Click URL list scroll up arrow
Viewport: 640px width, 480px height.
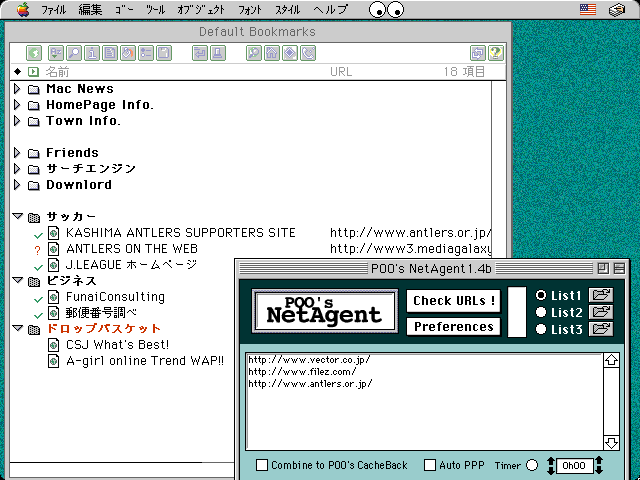(611, 360)
